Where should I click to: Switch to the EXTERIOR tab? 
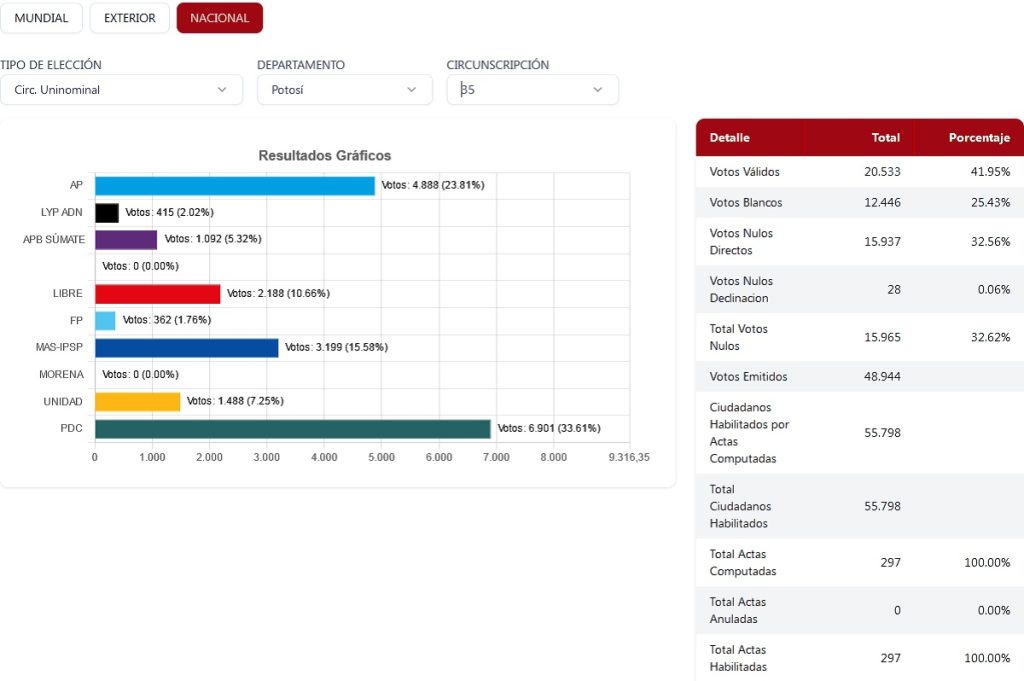[129, 18]
